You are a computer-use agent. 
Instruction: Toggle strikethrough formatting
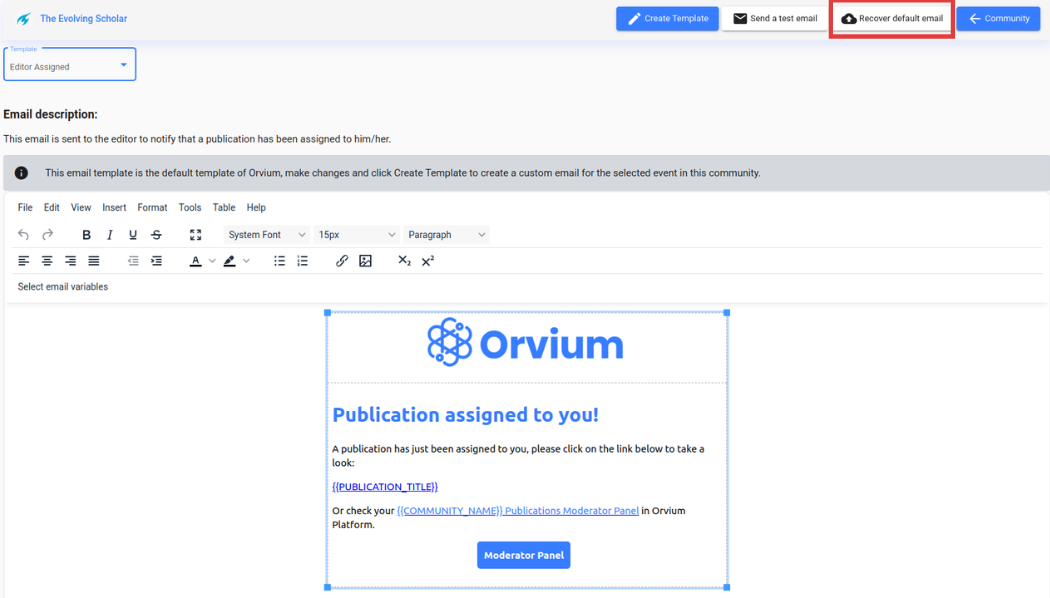156,234
